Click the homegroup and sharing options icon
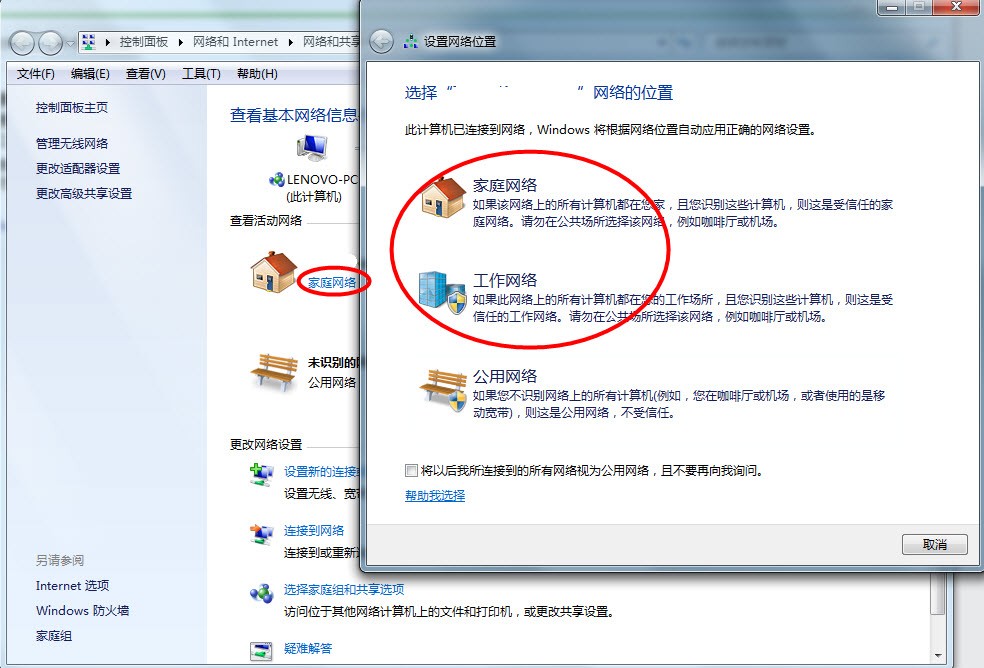This screenshot has height=668, width=984. tap(260, 593)
